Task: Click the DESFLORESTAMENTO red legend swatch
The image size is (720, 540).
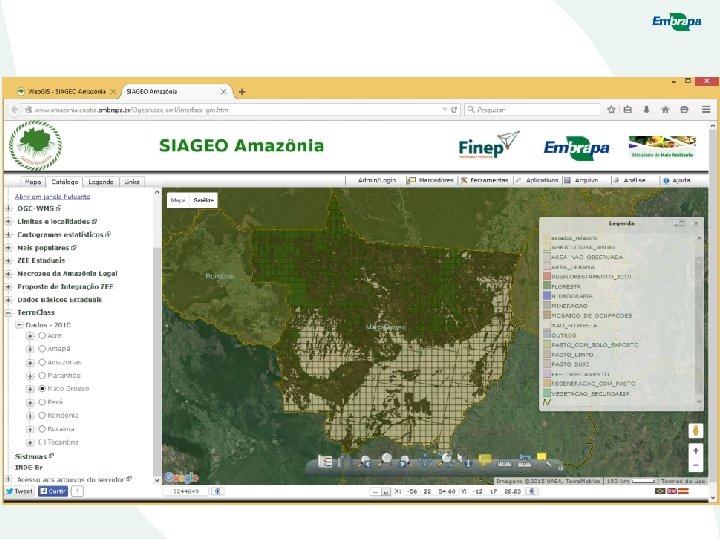Action: point(546,276)
